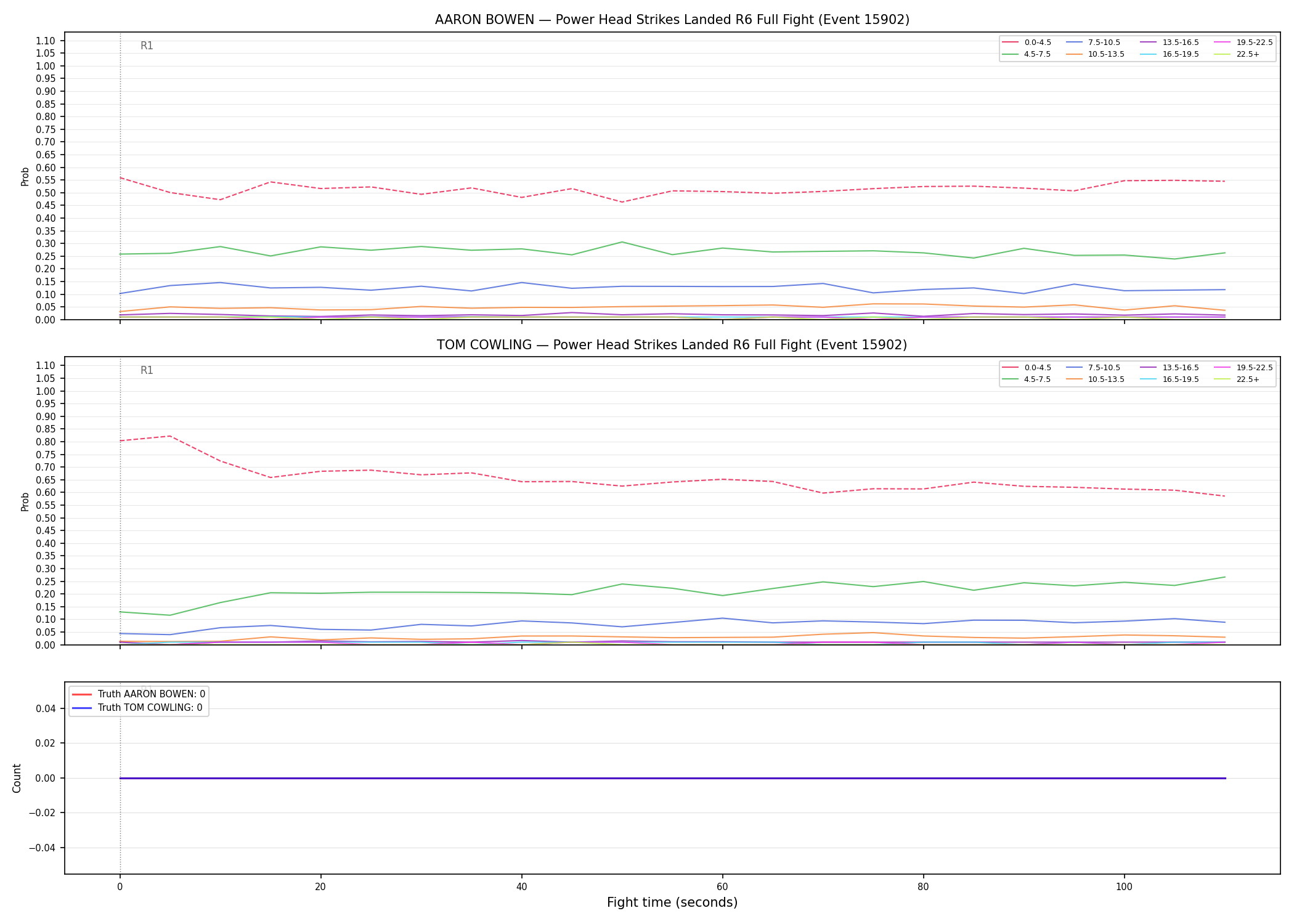Click the dashed red line in Aaron Bowen chart
1294x924 pixels.
coord(672,190)
